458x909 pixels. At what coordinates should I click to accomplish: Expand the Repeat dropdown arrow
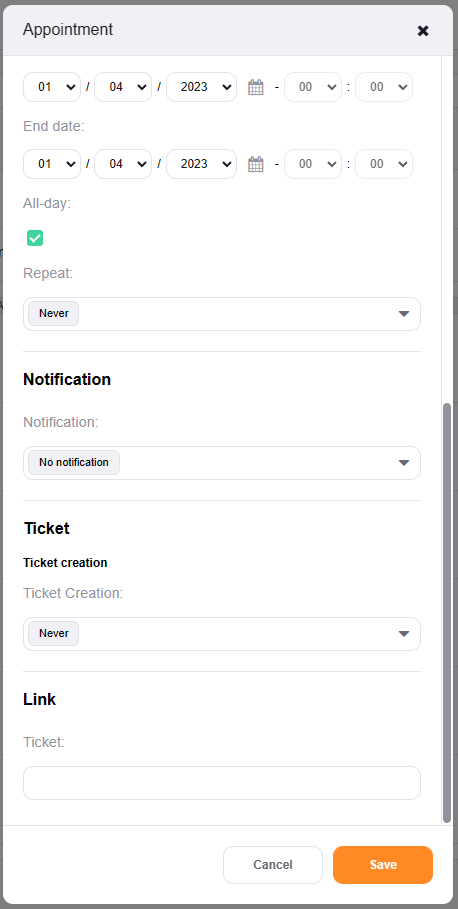(404, 314)
